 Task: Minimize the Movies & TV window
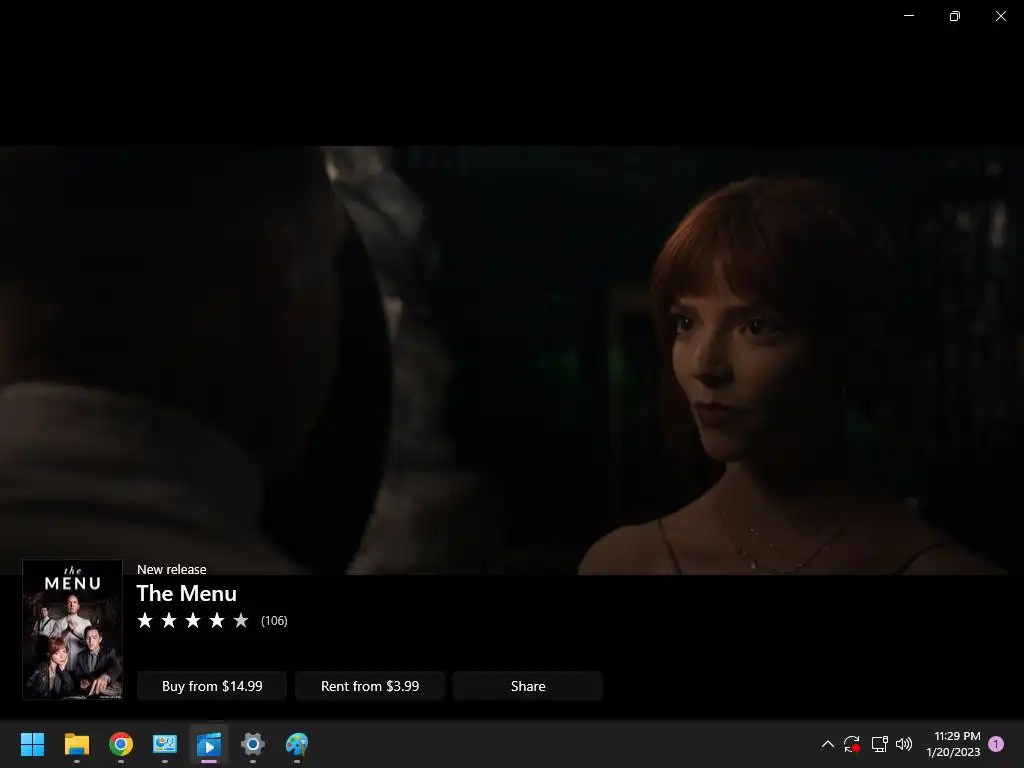[909, 16]
